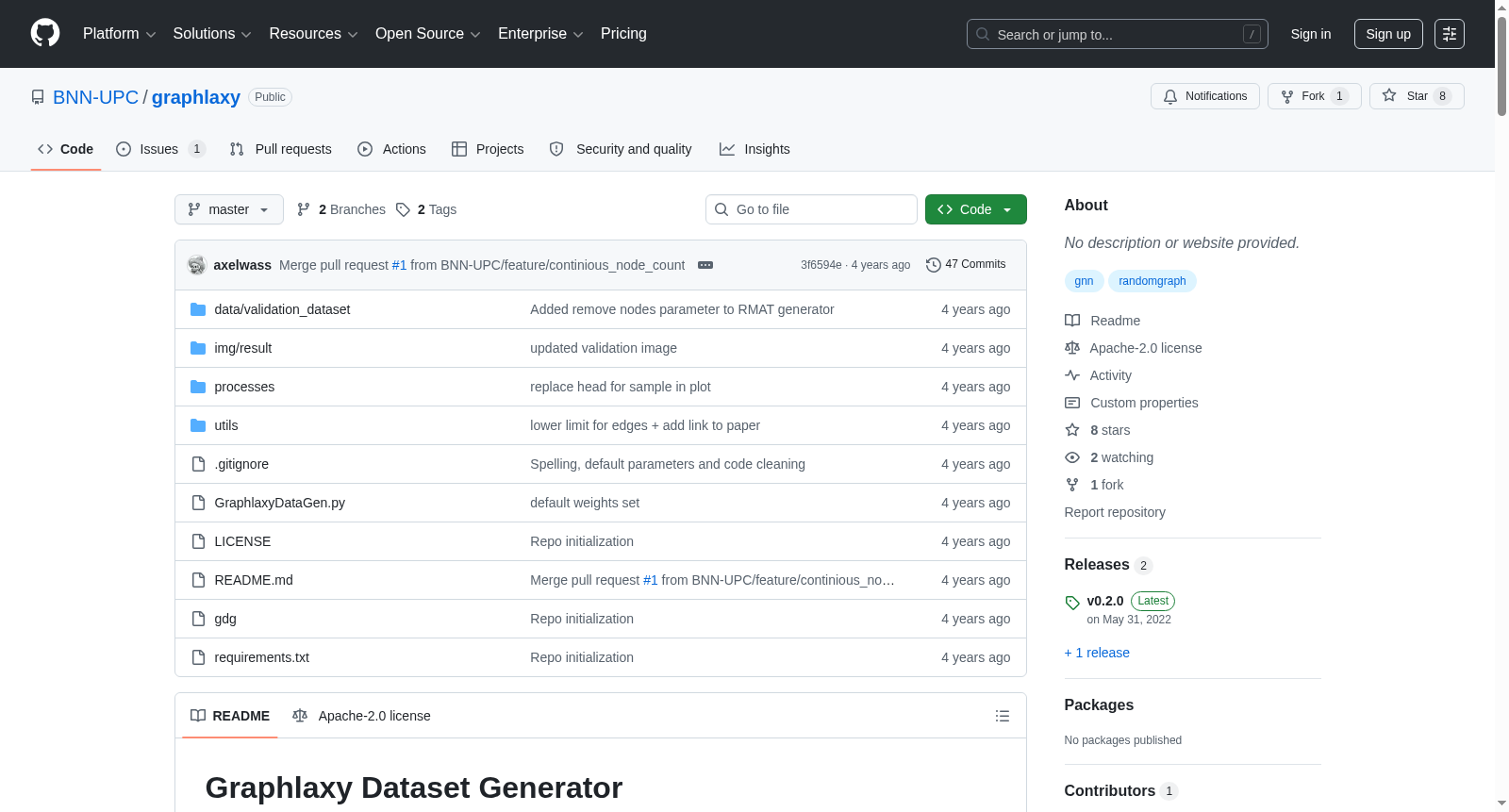Click the Sign in link
This screenshot has height=812, width=1509.
[1311, 34]
